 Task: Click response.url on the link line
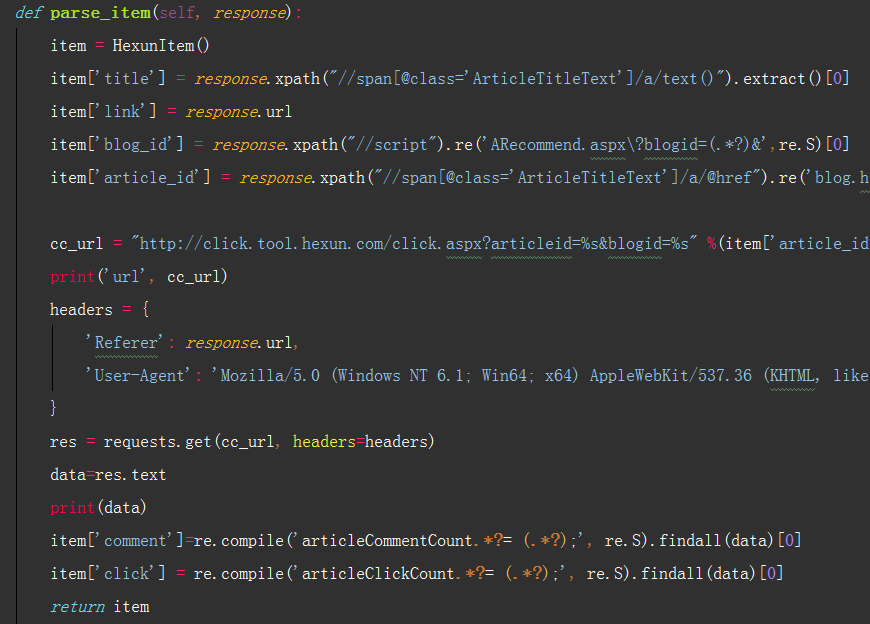(x=239, y=111)
